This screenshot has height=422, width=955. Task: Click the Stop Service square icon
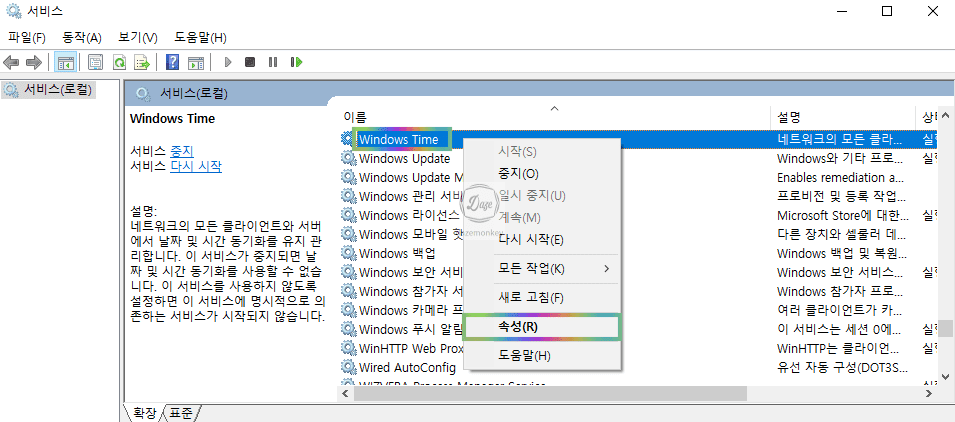tap(250, 62)
